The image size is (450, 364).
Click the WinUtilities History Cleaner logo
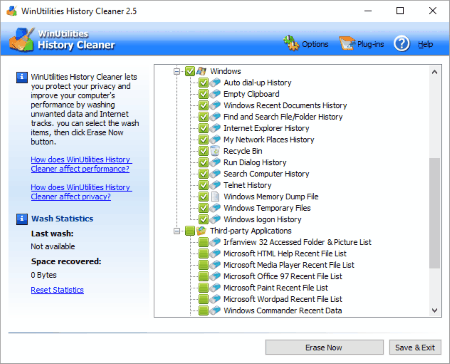pos(22,40)
